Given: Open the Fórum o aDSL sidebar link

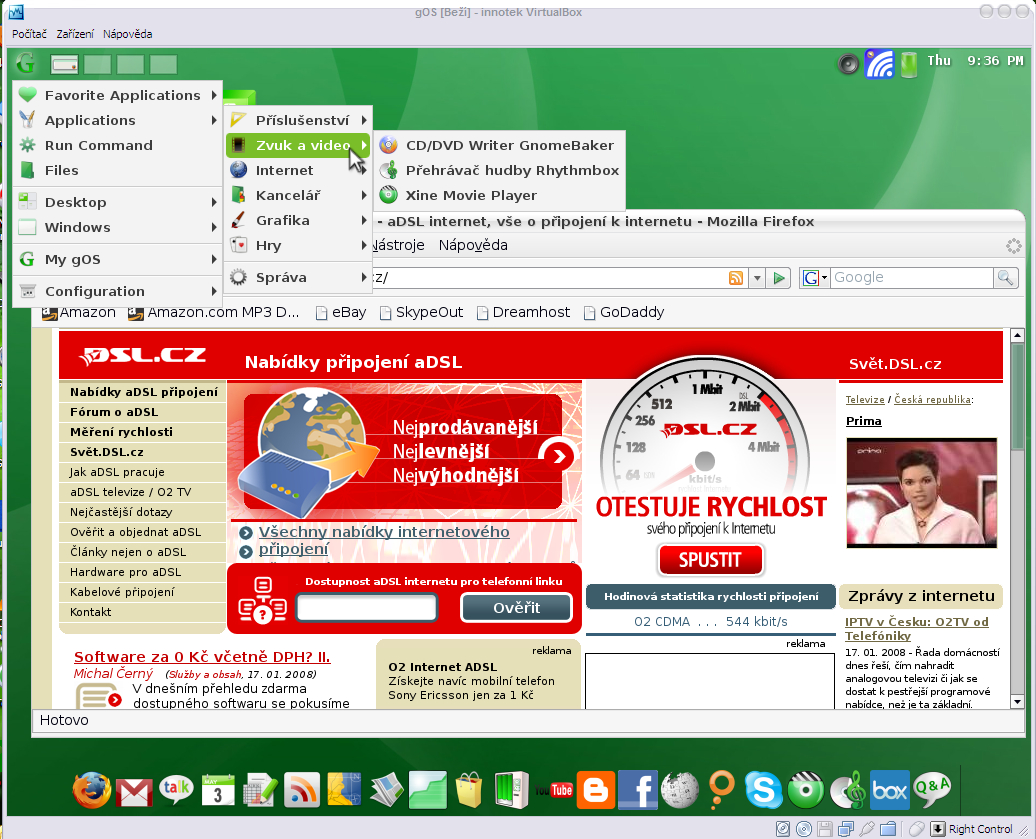Looking at the screenshot, I should 114,412.
